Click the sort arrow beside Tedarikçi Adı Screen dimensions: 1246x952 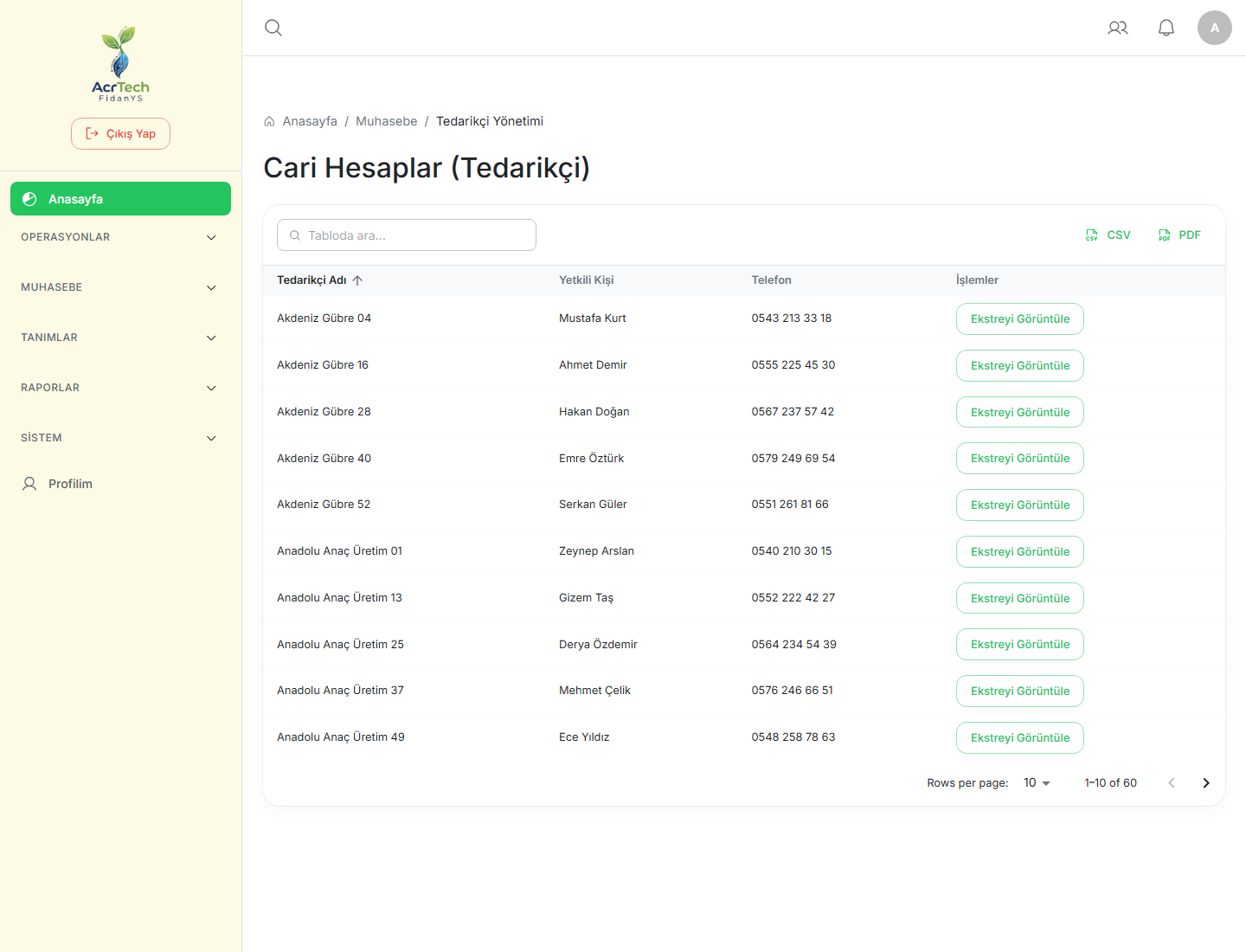[357, 280]
